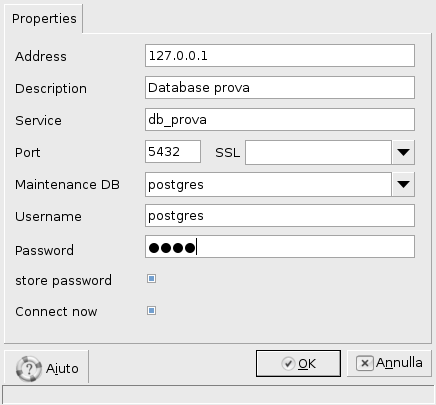Click the Username label
The image size is (436, 405).
[48, 217]
